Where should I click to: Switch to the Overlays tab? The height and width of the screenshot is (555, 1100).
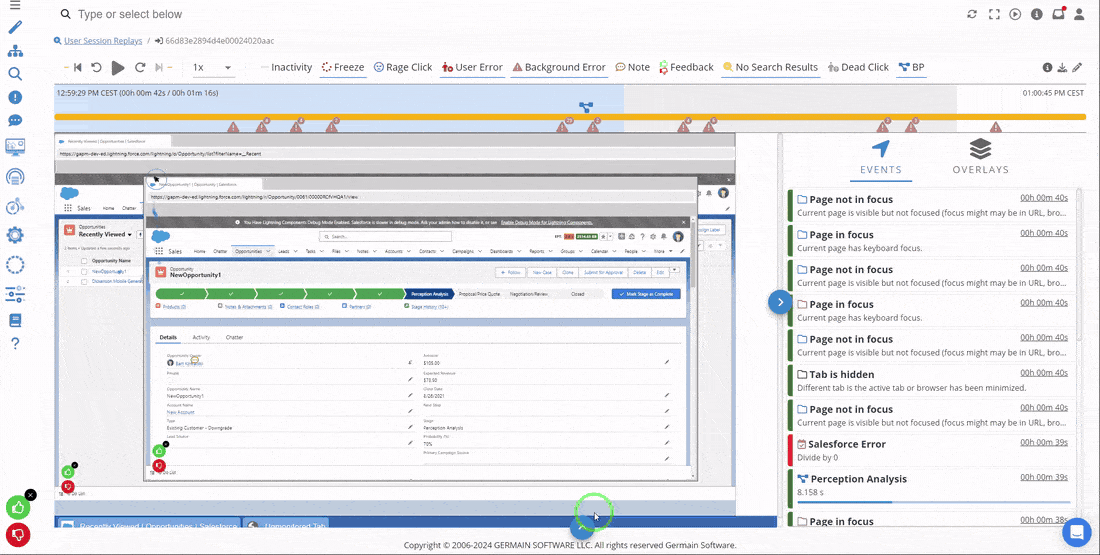[x=980, y=158]
